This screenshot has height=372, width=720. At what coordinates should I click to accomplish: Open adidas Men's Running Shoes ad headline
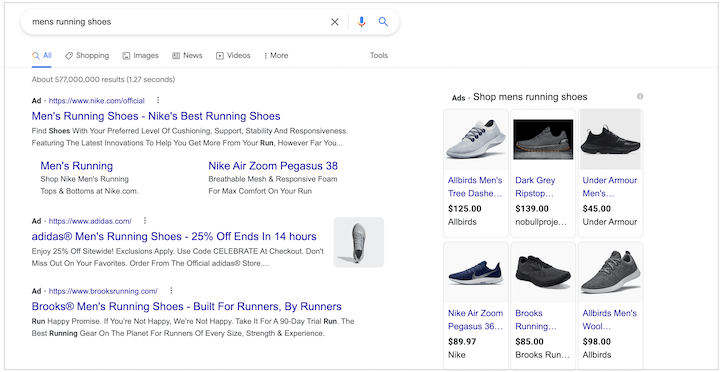pos(174,237)
